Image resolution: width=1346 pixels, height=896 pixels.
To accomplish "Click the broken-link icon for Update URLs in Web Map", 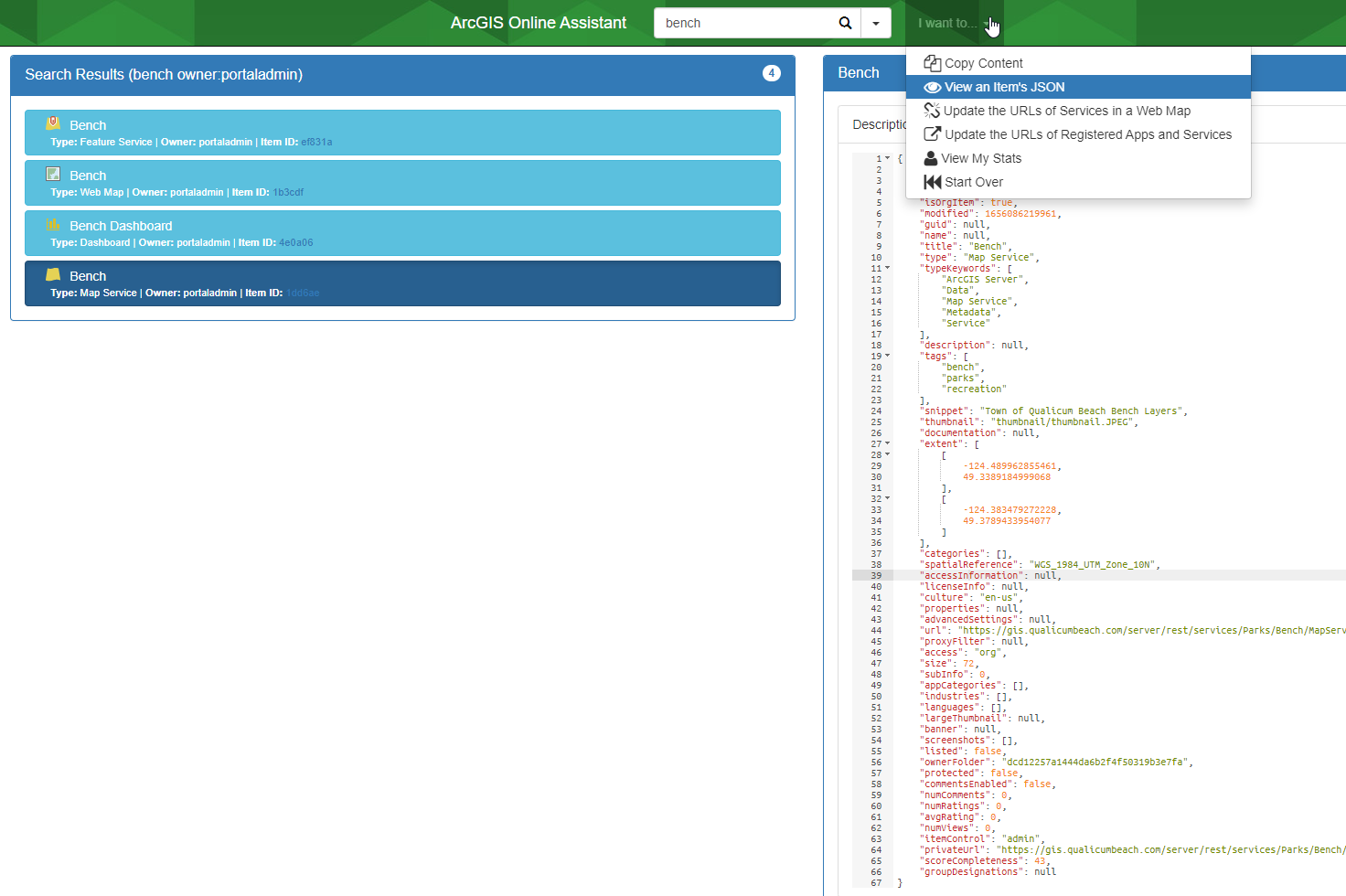I will [932, 111].
